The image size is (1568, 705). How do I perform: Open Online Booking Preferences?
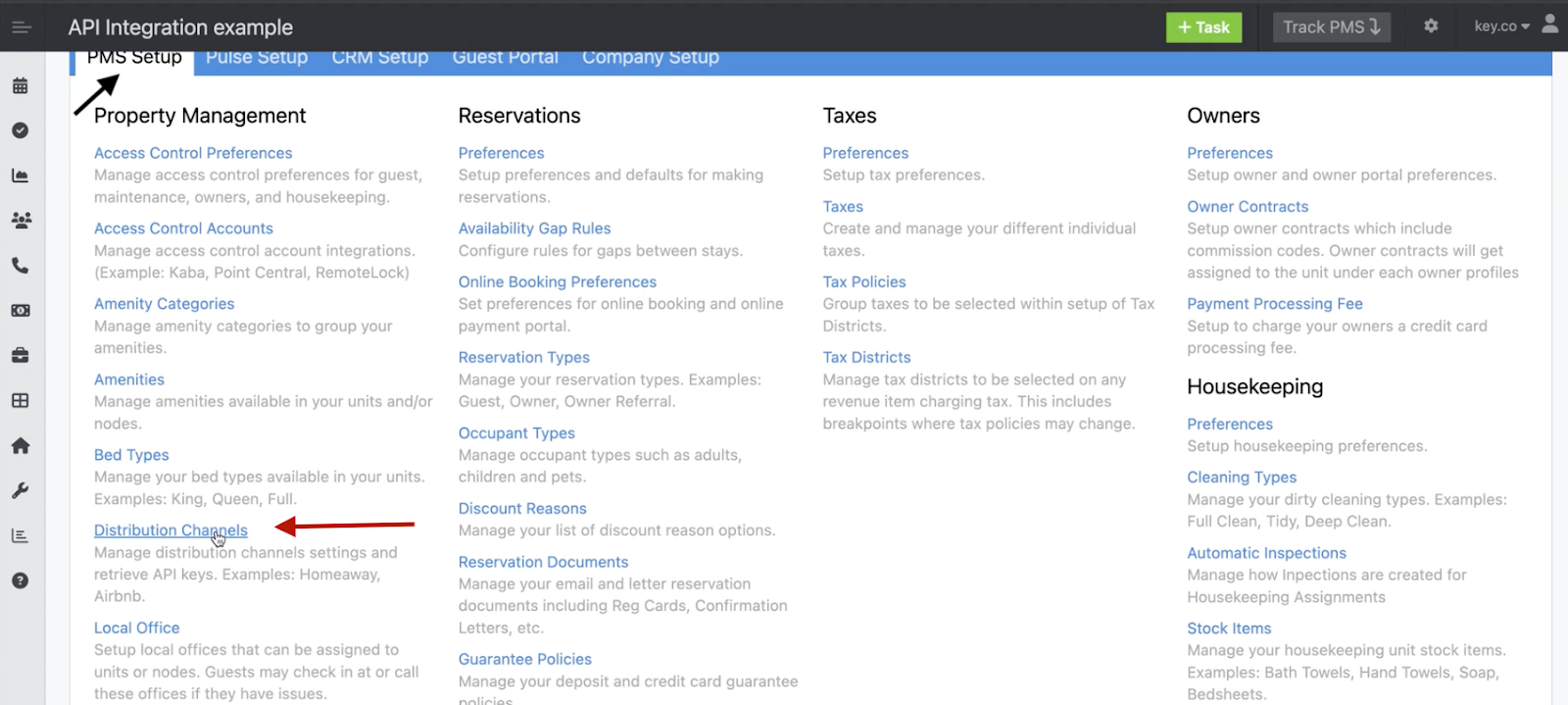click(558, 281)
